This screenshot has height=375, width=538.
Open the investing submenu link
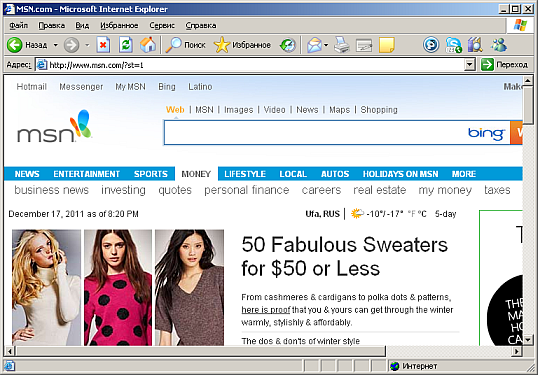click(x=123, y=190)
